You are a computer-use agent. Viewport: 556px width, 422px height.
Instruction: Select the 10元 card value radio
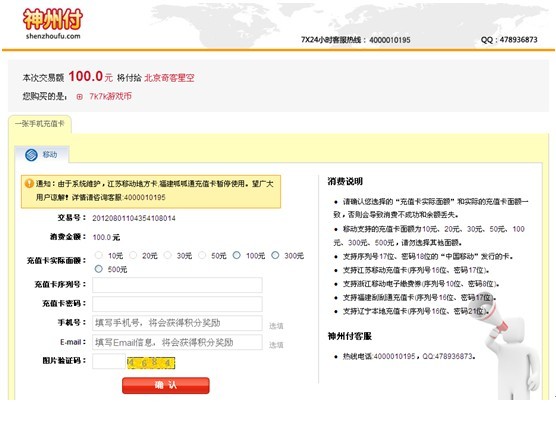(x=99, y=255)
